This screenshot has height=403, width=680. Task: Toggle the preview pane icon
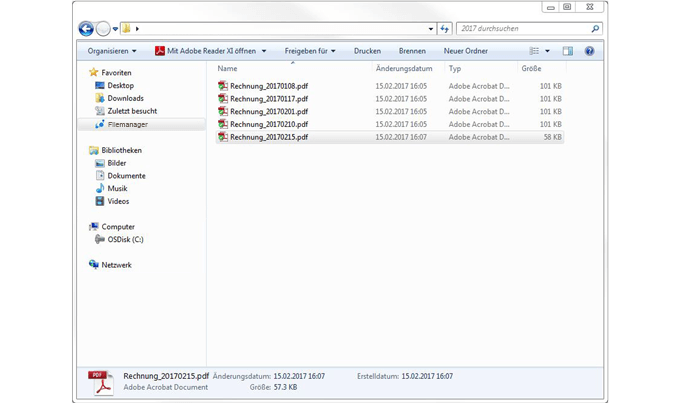(x=568, y=51)
